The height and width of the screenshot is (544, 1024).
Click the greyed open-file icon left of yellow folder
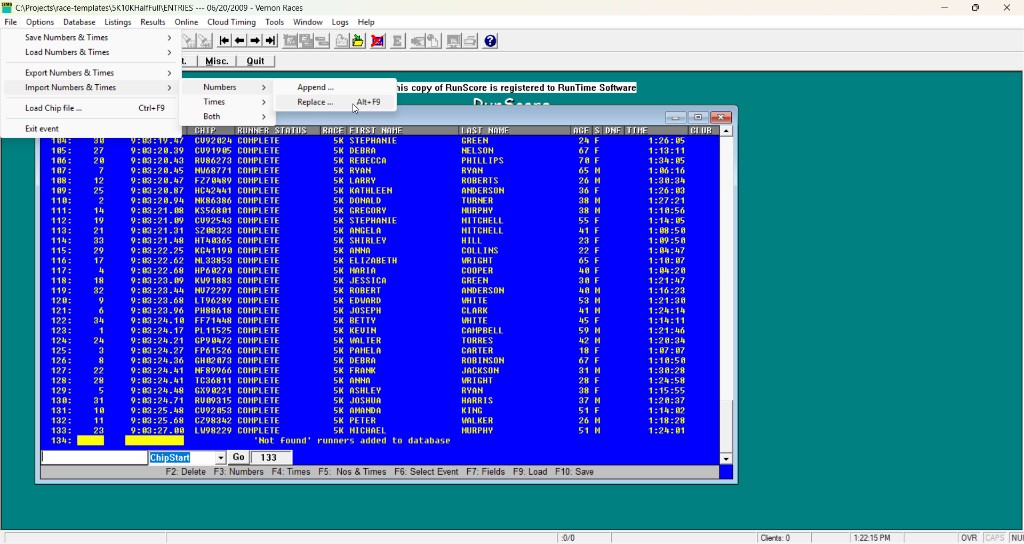[342, 40]
